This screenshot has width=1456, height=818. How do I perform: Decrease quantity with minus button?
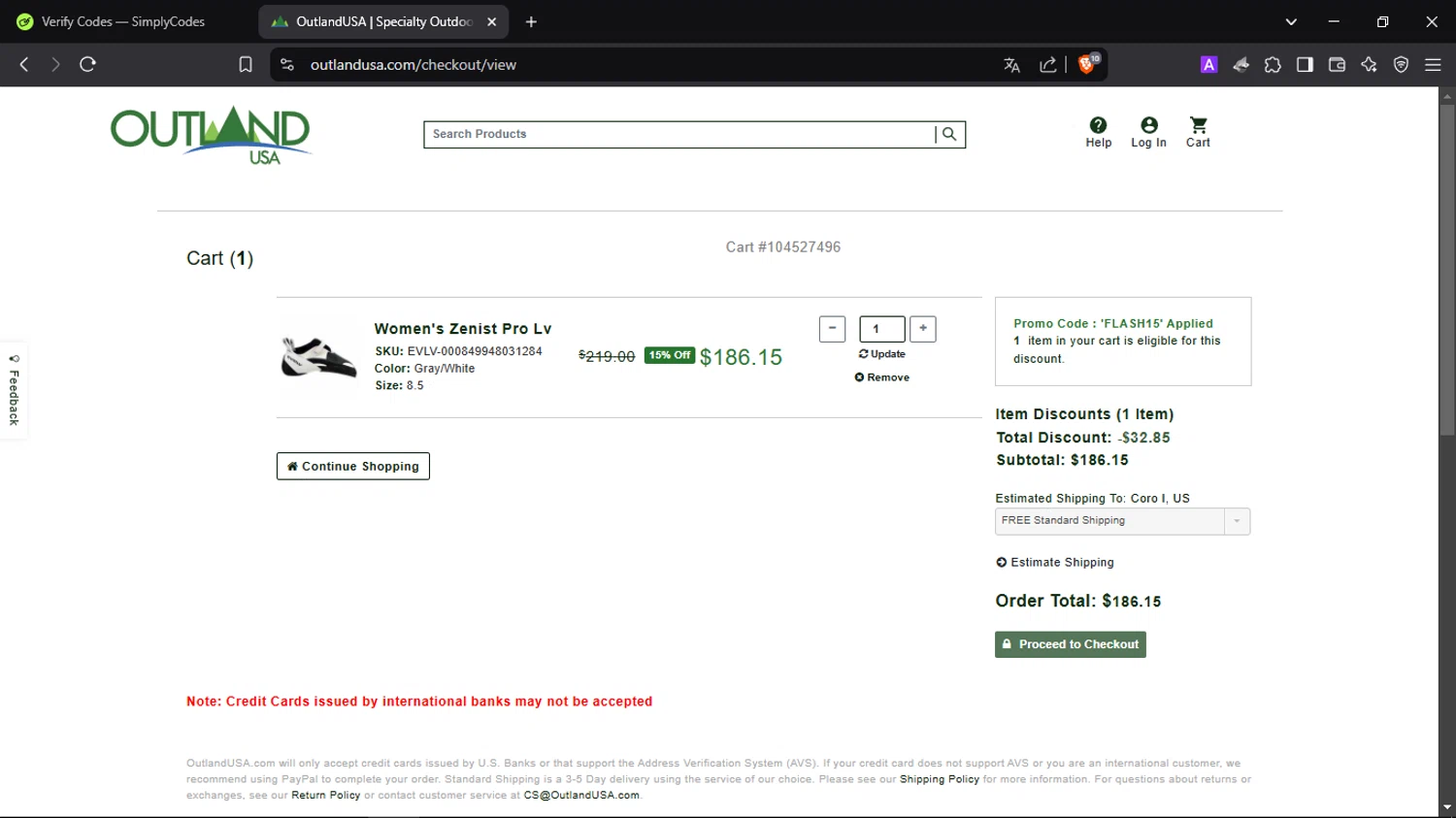tap(832, 328)
